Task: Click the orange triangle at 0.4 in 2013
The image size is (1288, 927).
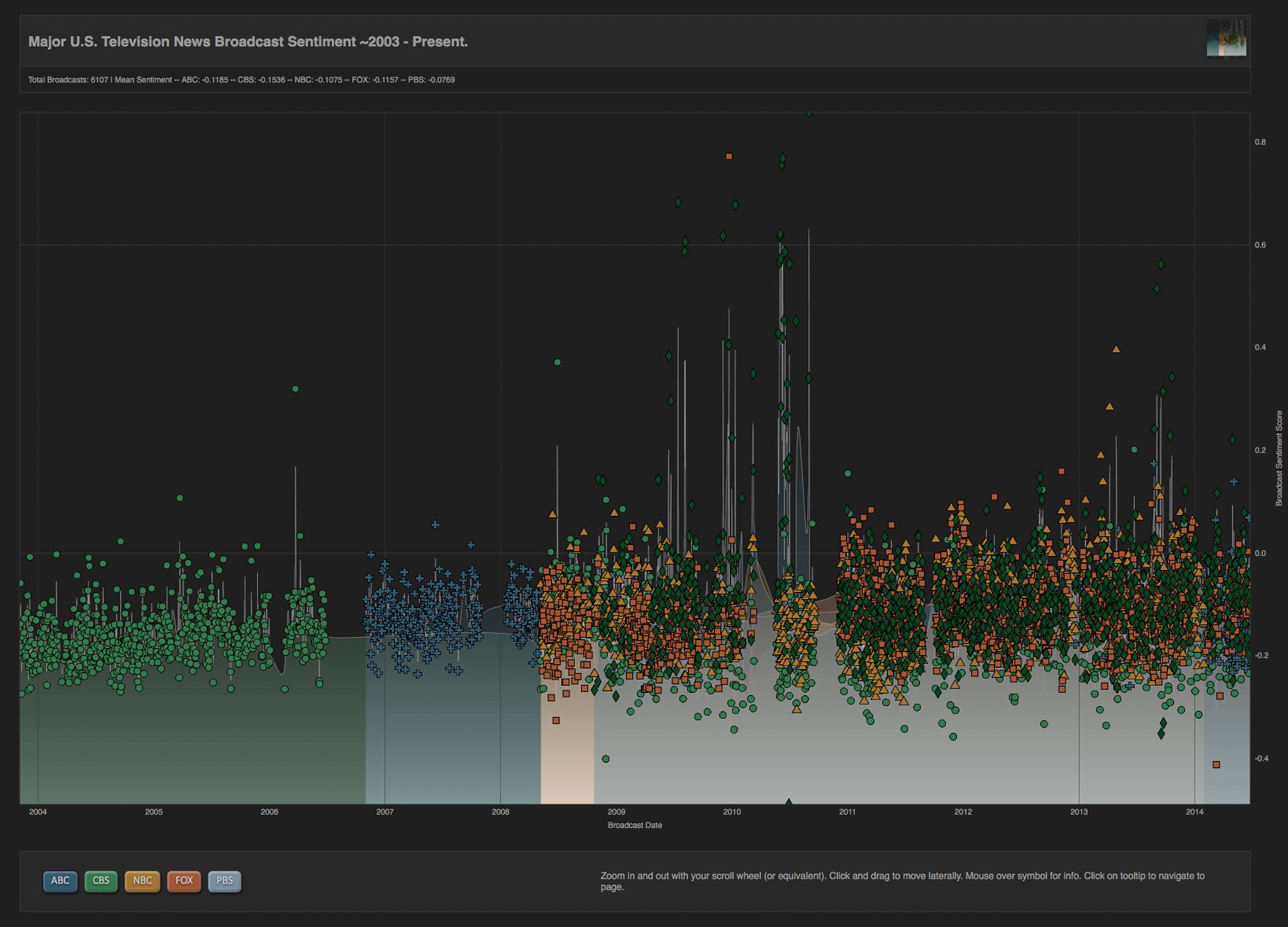Action: tap(1116, 349)
